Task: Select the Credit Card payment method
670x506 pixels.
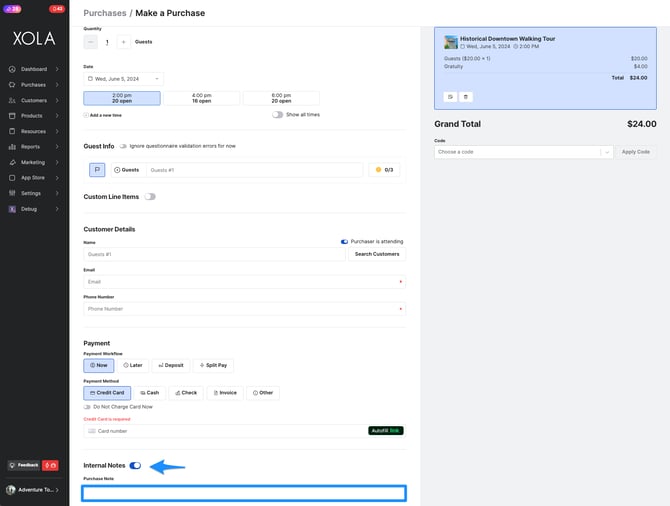Action: tap(107, 393)
